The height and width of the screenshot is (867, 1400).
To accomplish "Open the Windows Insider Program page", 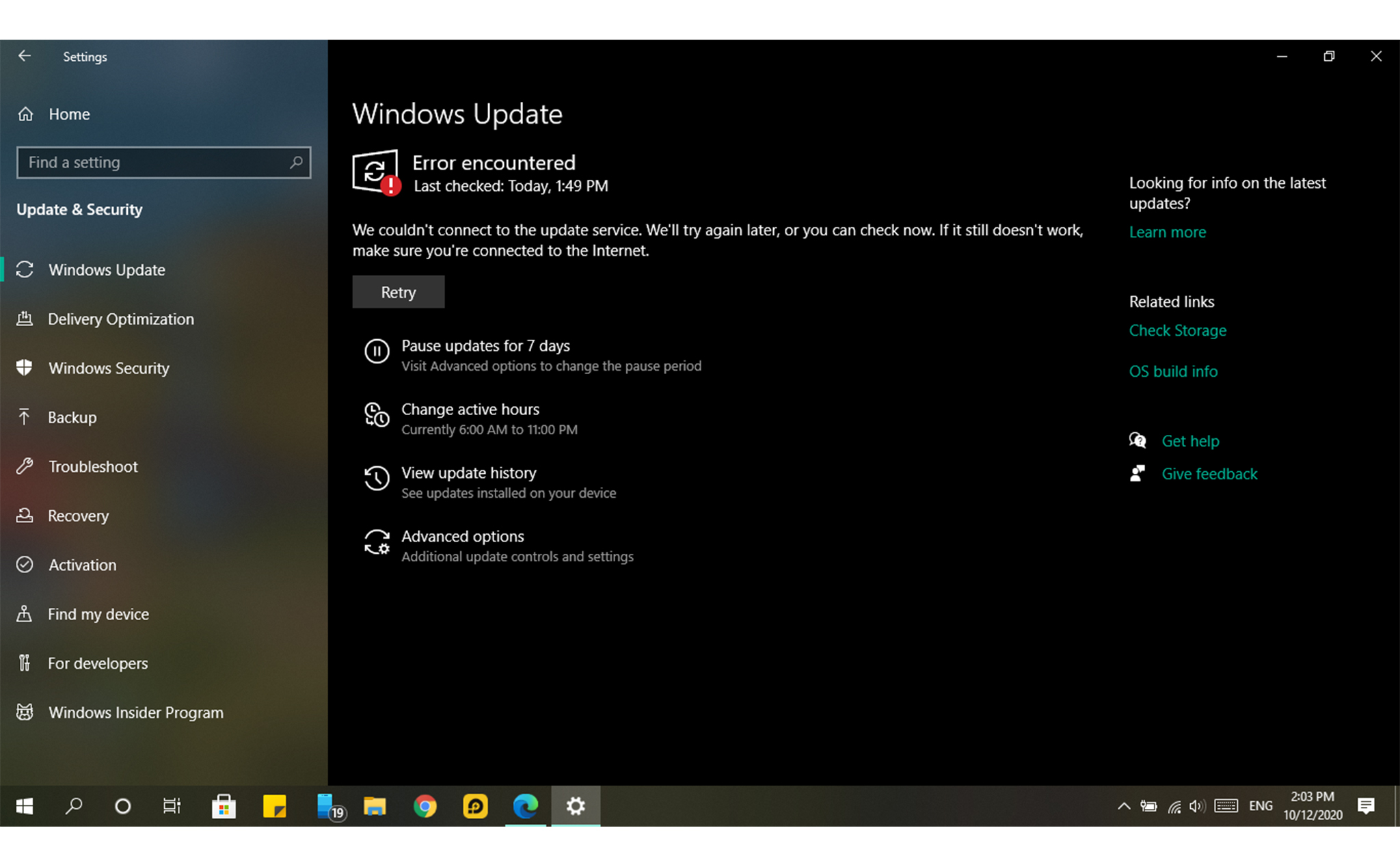I will (x=135, y=713).
